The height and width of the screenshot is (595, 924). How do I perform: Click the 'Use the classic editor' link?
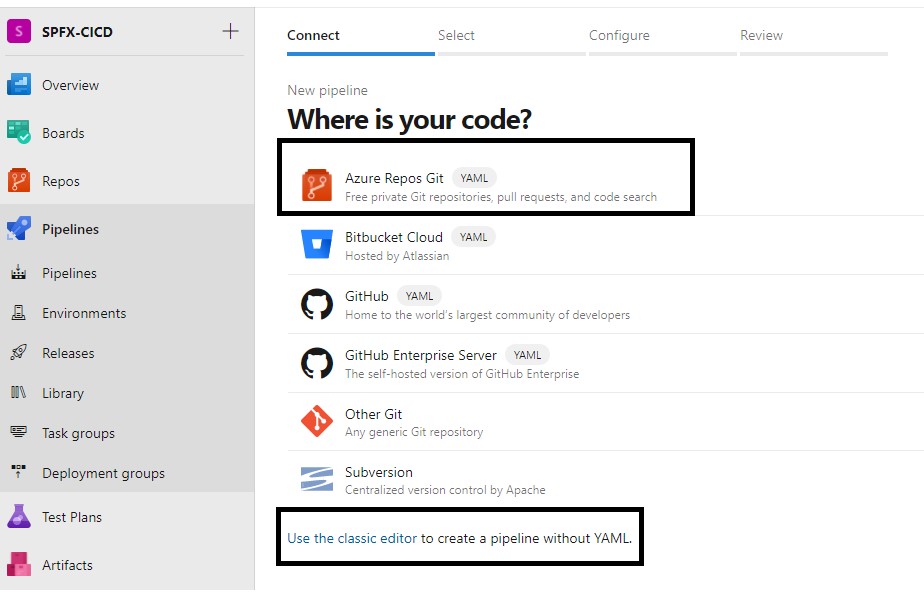click(x=352, y=538)
